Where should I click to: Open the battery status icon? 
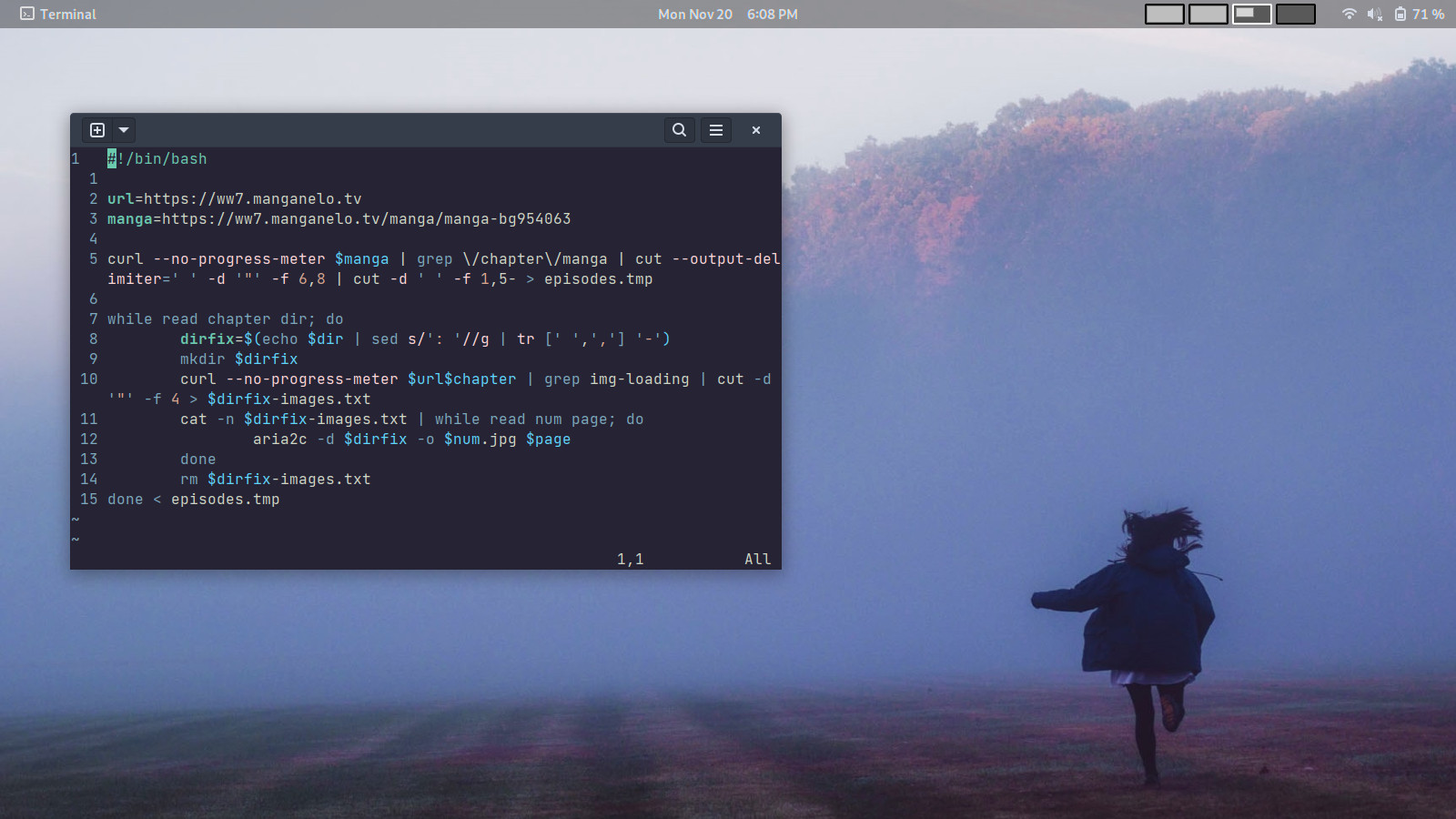pyautogui.click(x=1400, y=15)
